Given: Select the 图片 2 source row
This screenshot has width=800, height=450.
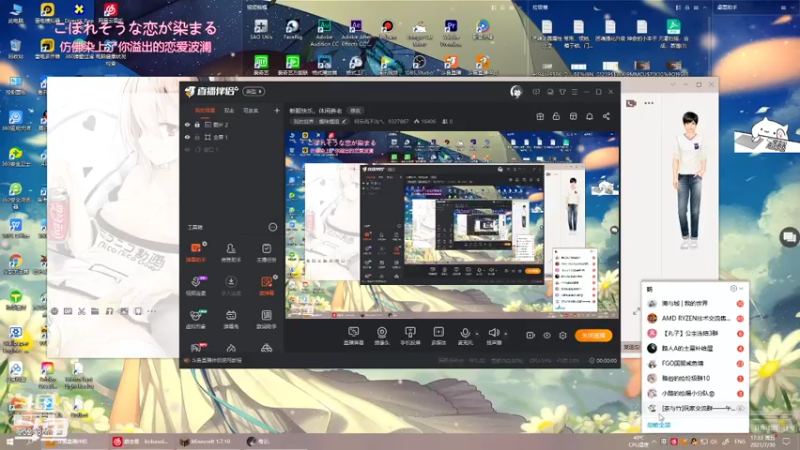Looking at the screenshot, I should (230, 124).
